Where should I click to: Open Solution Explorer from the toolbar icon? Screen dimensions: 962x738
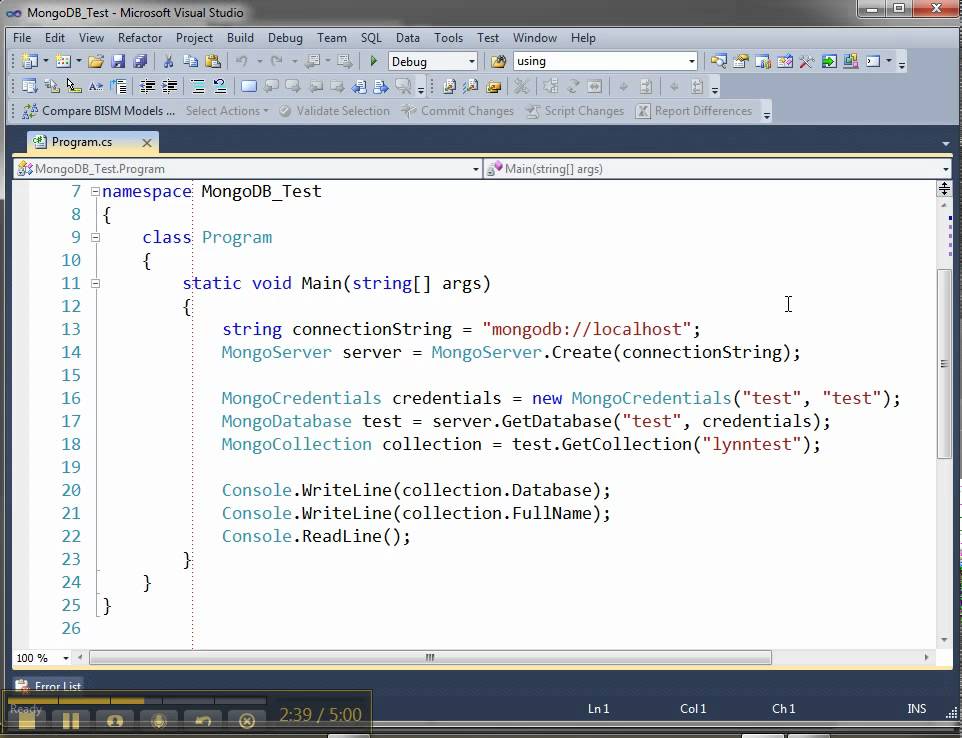coord(718,61)
